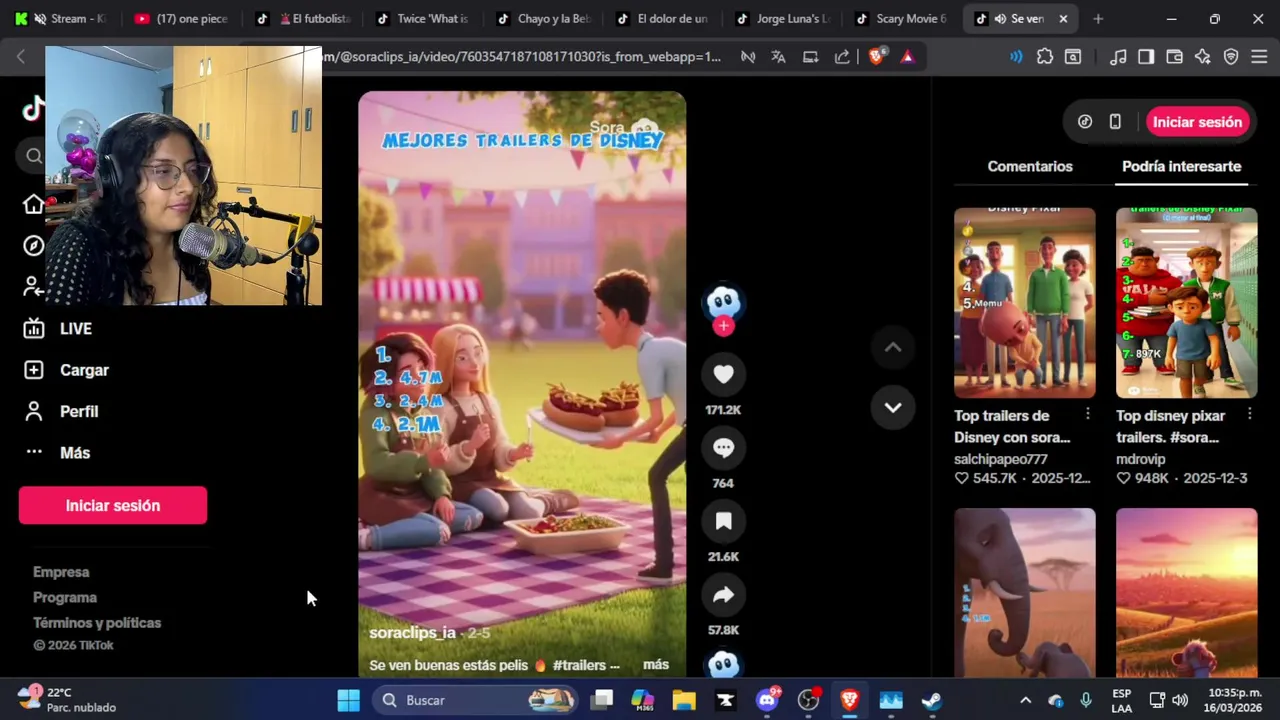Viewport: 1280px width, 720px height.
Task: Toggle the browser sidebar panel icon
Action: [x=1146, y=57]
